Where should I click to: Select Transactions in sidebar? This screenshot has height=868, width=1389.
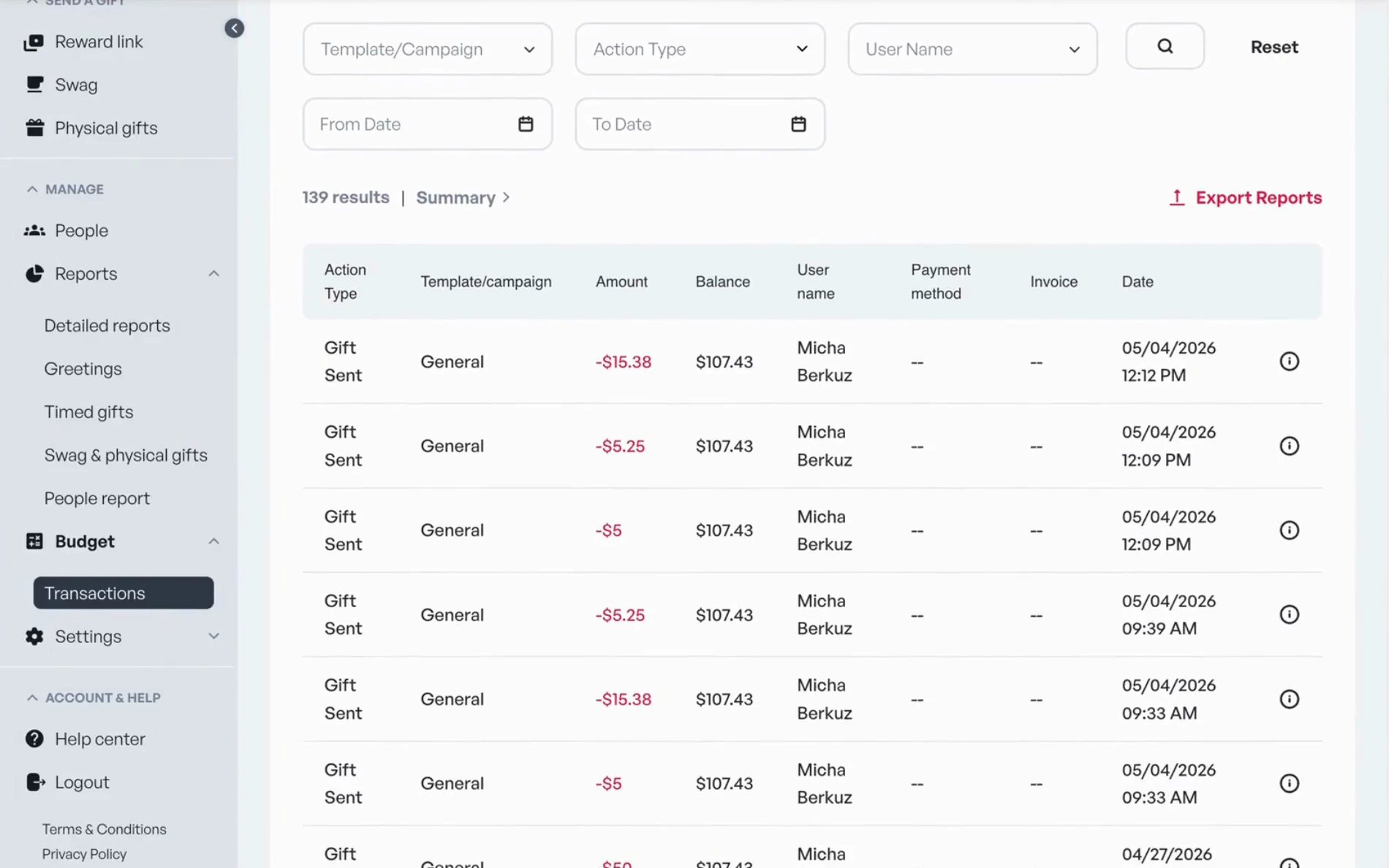pos(124,593)
